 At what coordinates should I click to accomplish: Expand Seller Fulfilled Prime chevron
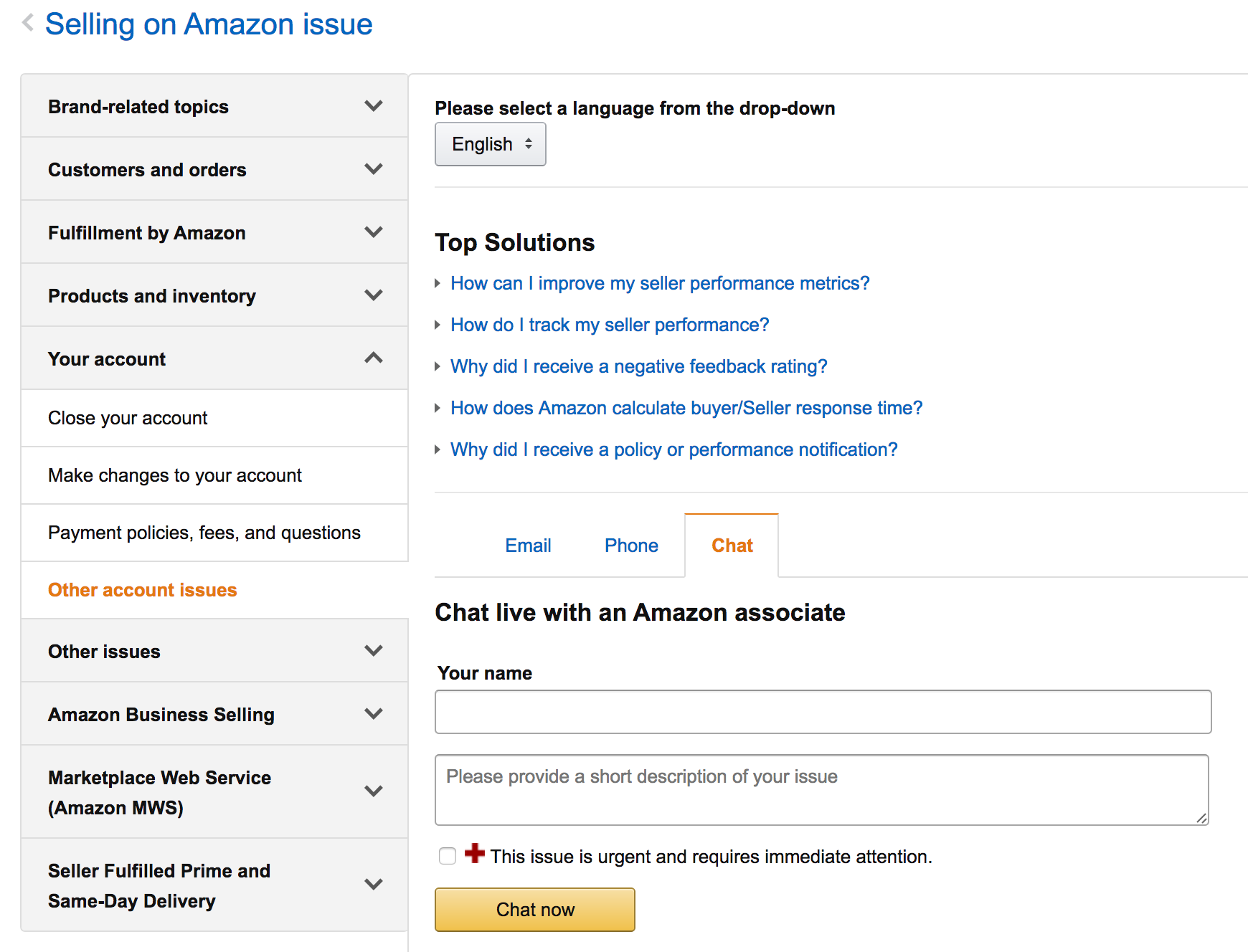(x=374, y=885)
